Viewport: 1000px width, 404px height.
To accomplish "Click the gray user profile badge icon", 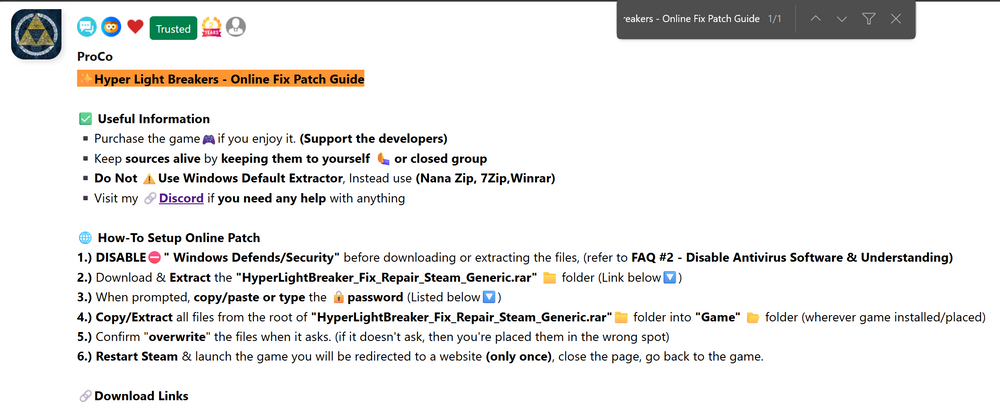I will tap(236, 27).
